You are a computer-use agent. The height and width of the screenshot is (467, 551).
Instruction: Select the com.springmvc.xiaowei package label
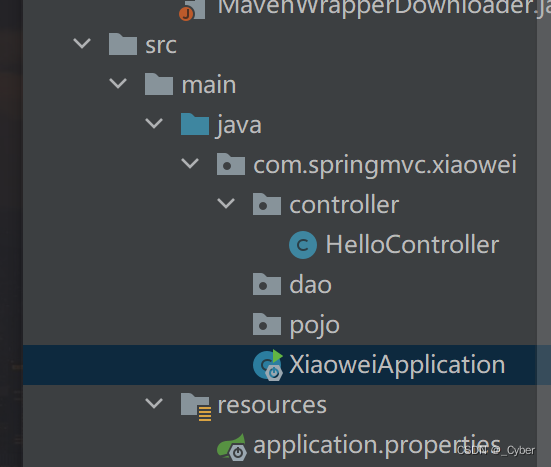385,165
